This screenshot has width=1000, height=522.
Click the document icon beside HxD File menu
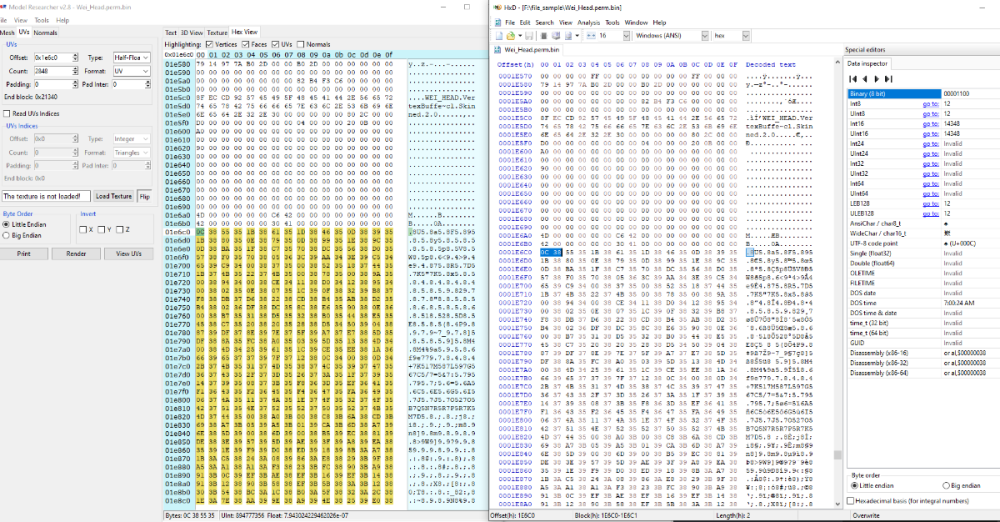click(x=498, y=22)
